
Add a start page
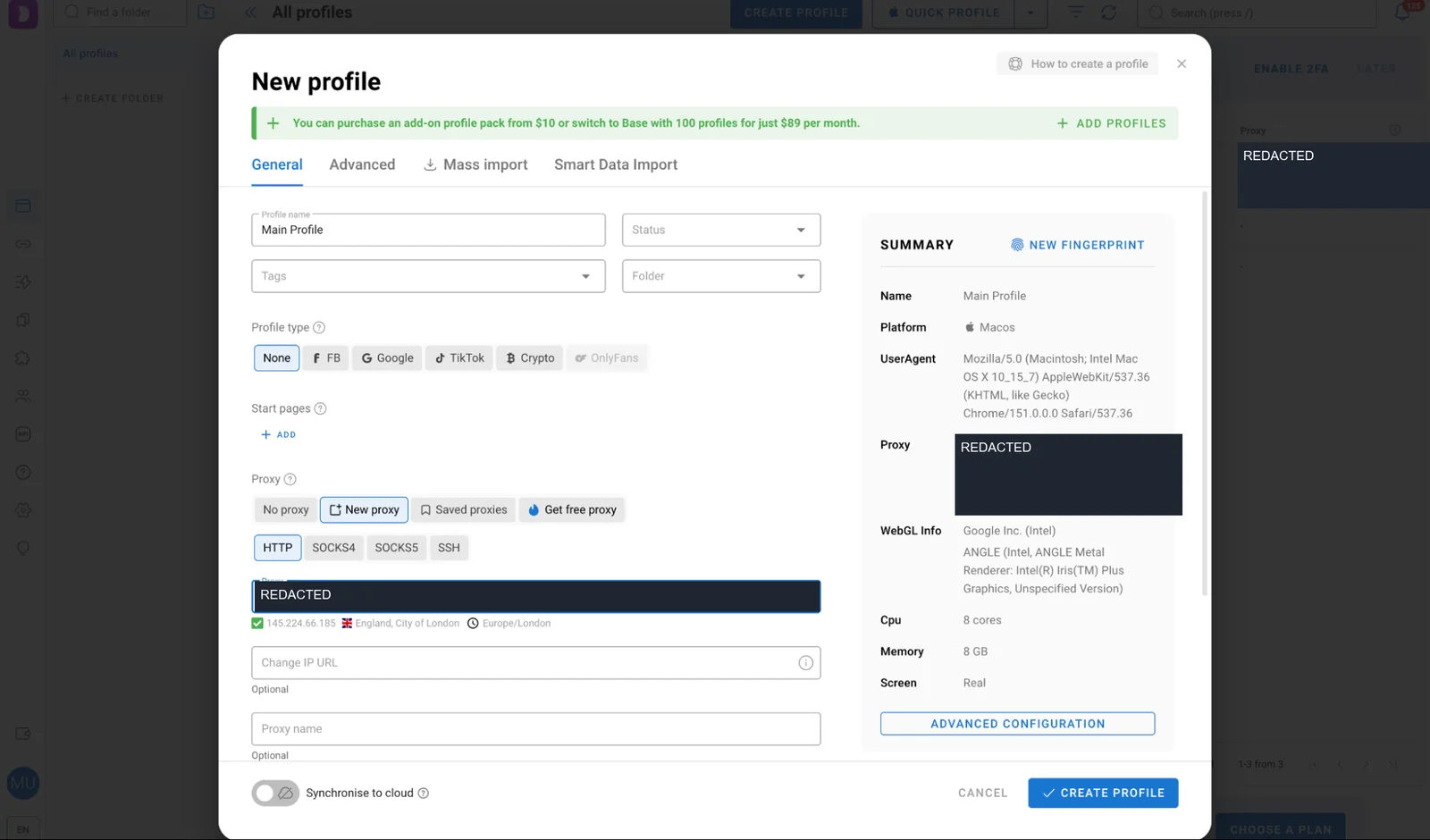(x=278, y=435)
